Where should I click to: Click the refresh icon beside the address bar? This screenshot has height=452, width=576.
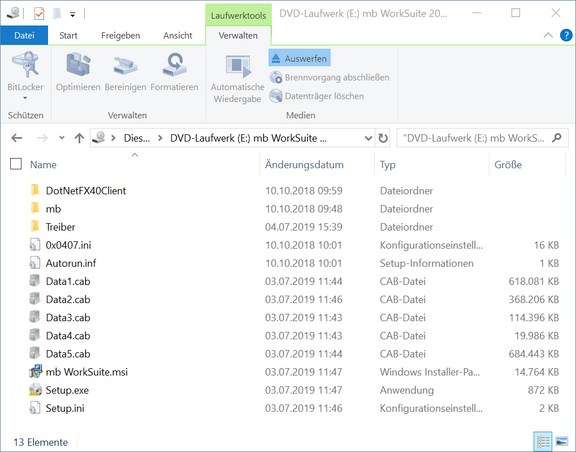click(383, 138)
